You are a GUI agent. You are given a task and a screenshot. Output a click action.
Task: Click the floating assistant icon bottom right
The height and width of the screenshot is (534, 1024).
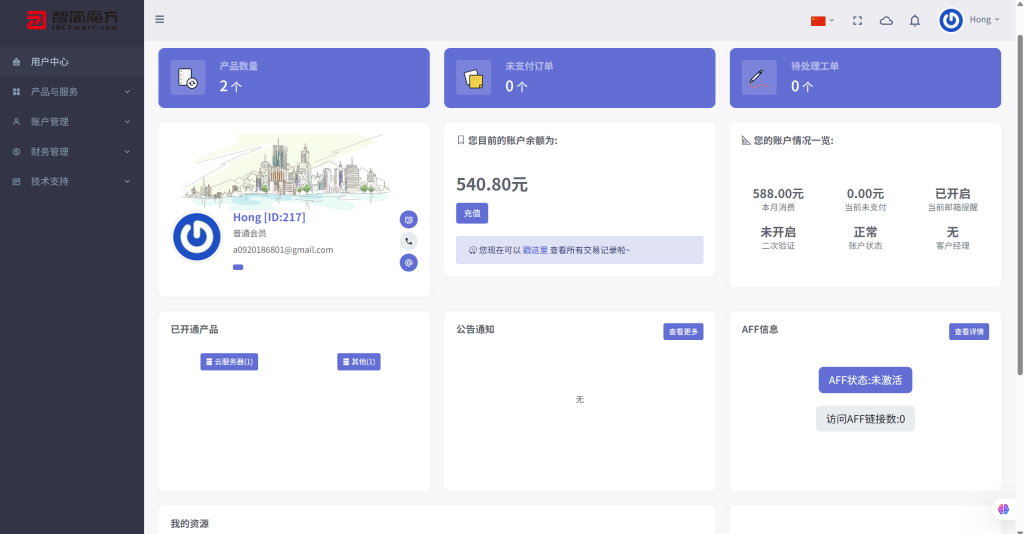(1003, 509)
